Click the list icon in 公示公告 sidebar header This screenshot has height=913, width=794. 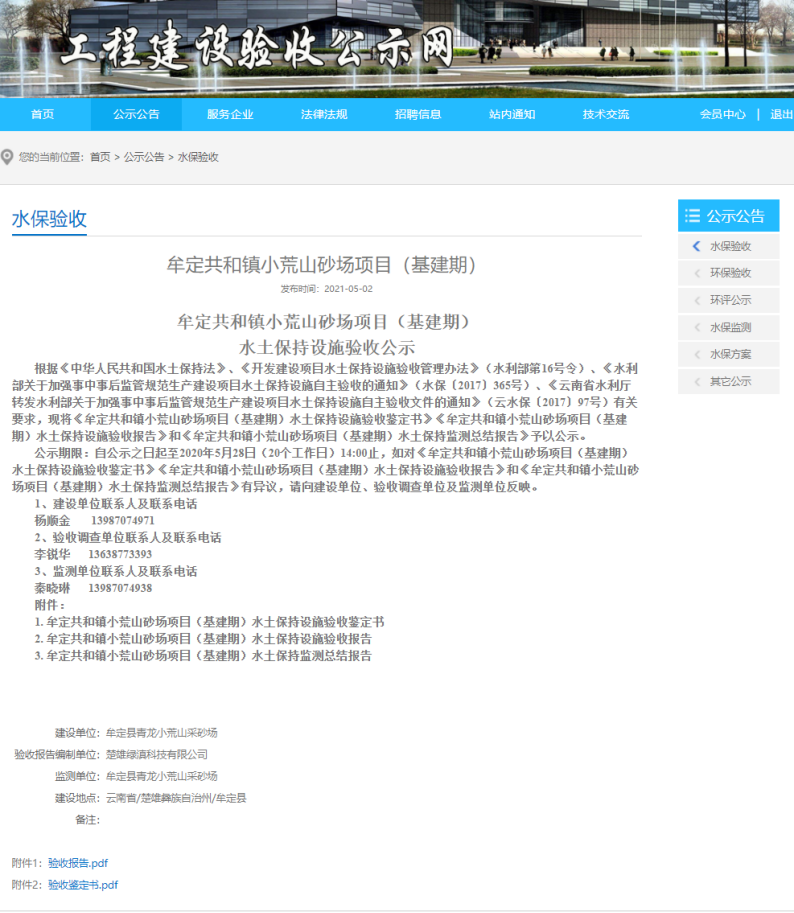(692, 216)
